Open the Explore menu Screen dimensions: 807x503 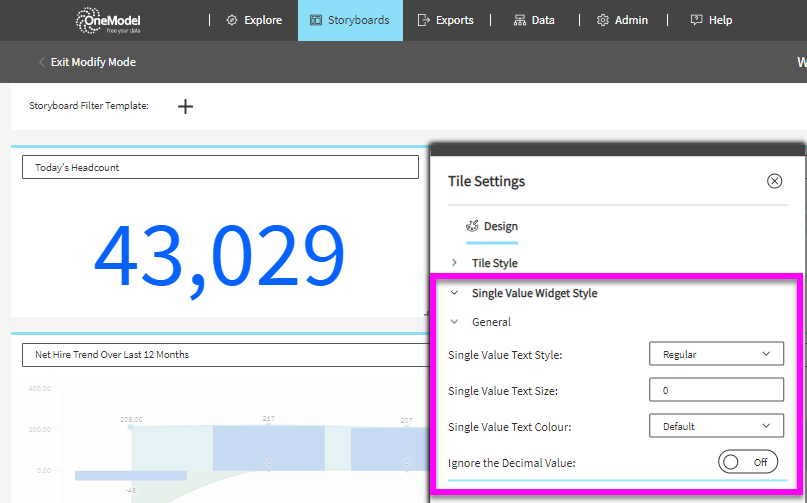(x=254, y=20)
